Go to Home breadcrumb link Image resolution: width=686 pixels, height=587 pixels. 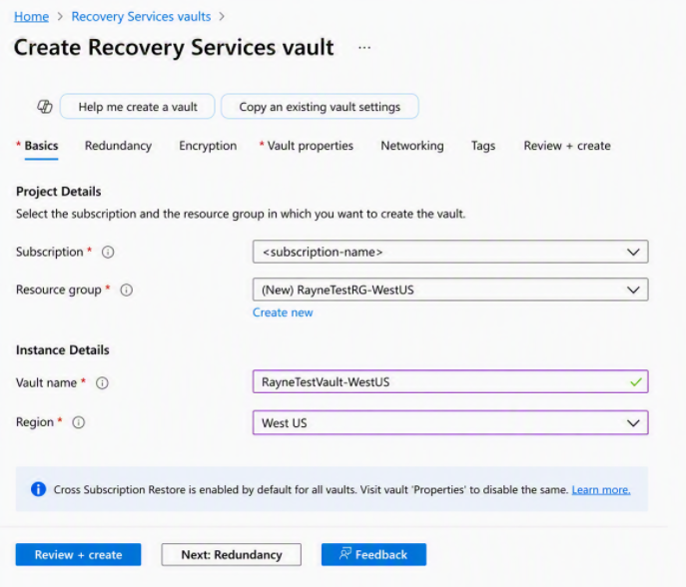(x=32, y=17)
